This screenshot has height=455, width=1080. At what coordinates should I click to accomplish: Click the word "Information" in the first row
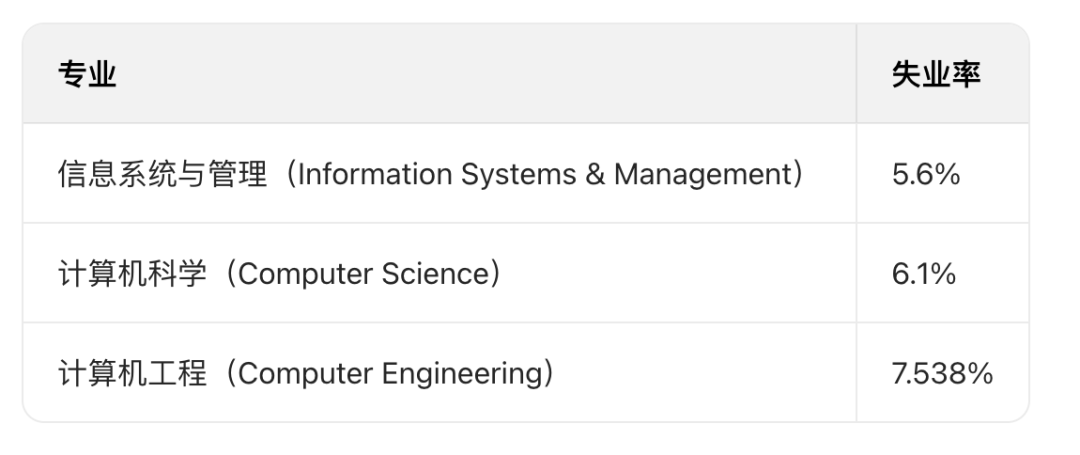375,174
